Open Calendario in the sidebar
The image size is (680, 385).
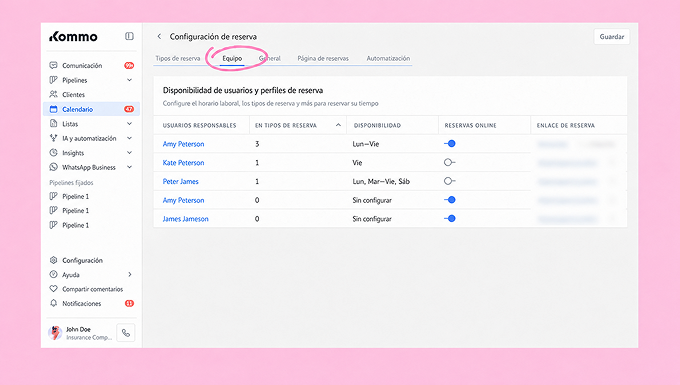92,109
